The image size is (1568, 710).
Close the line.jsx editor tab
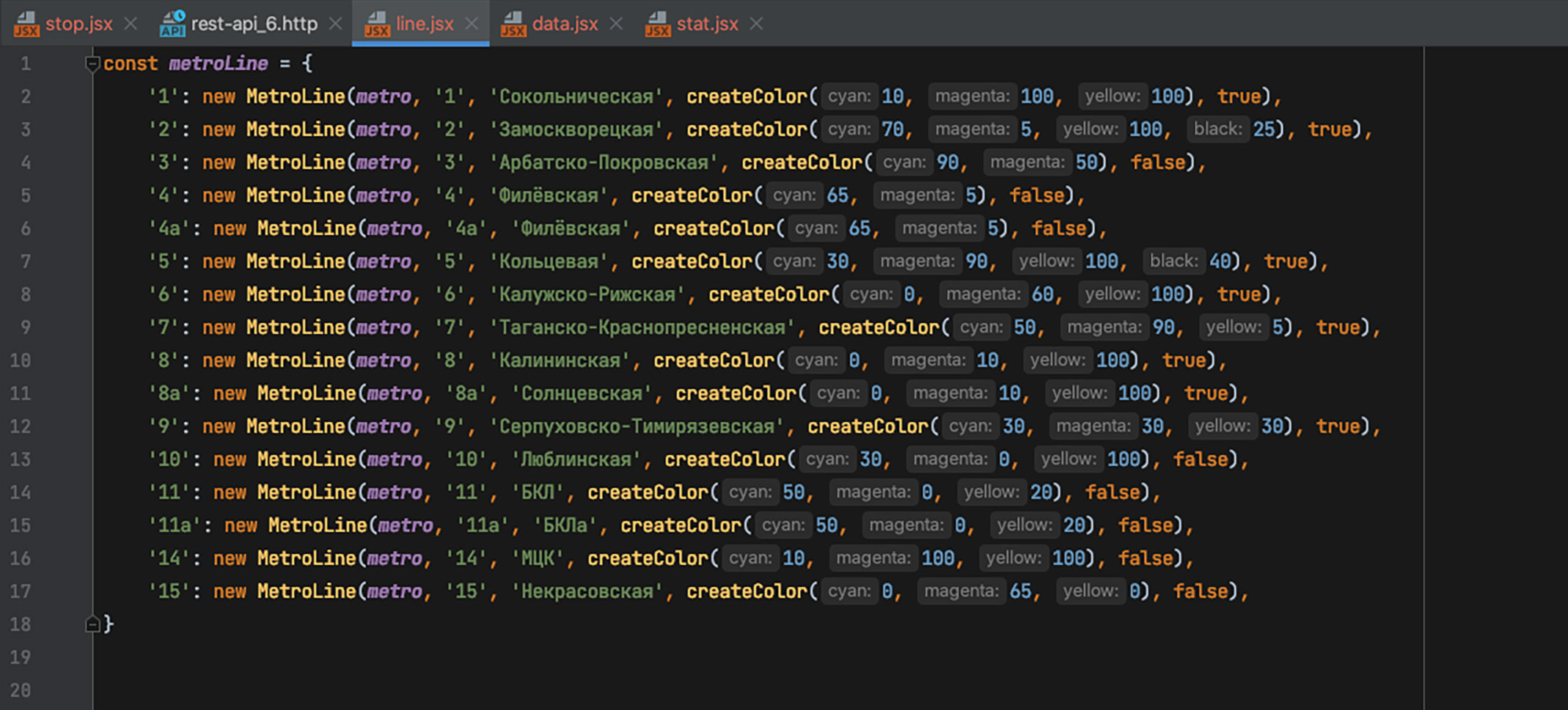472,24
